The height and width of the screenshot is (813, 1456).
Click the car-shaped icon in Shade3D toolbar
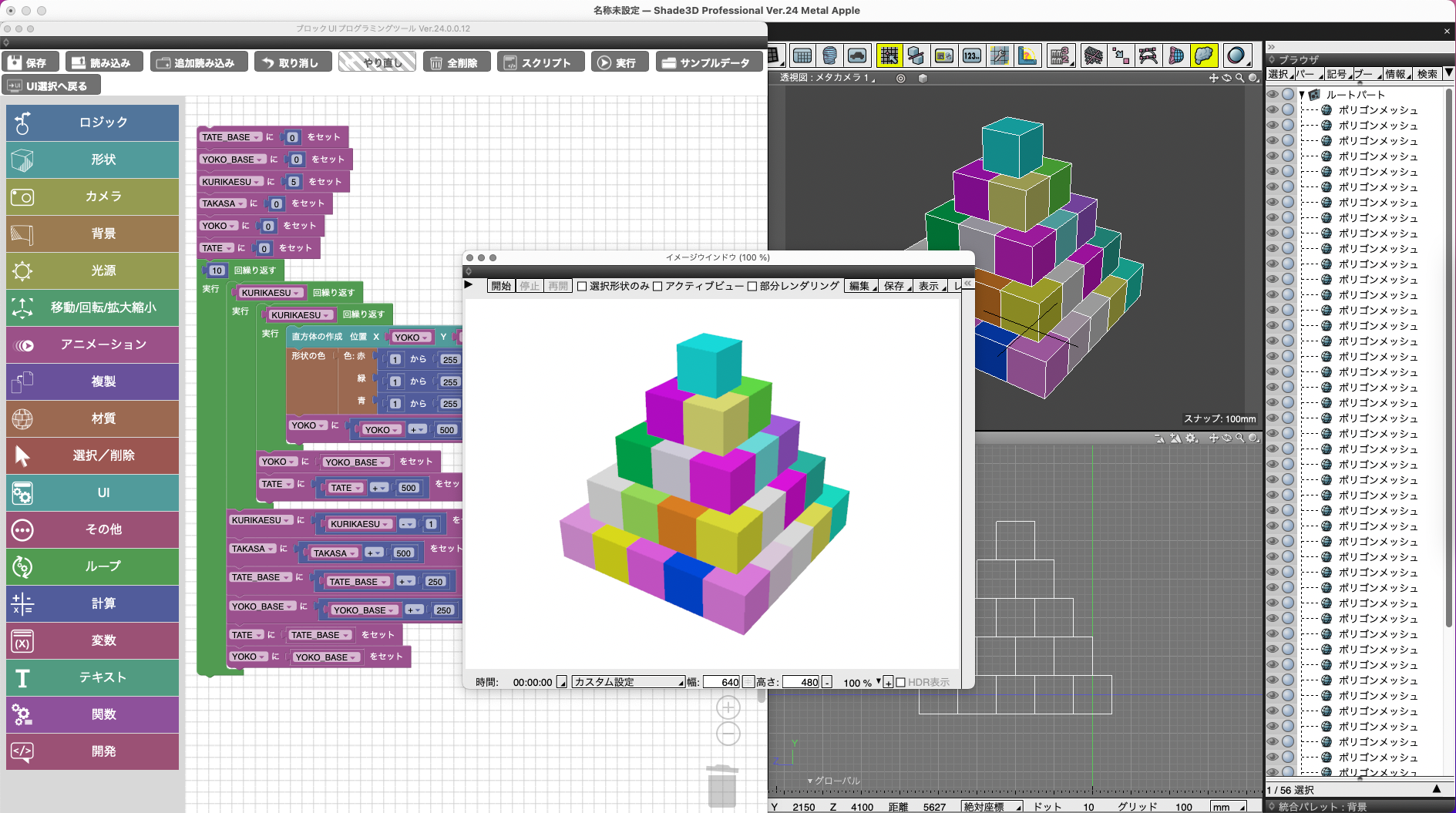(x=857, y=55)
